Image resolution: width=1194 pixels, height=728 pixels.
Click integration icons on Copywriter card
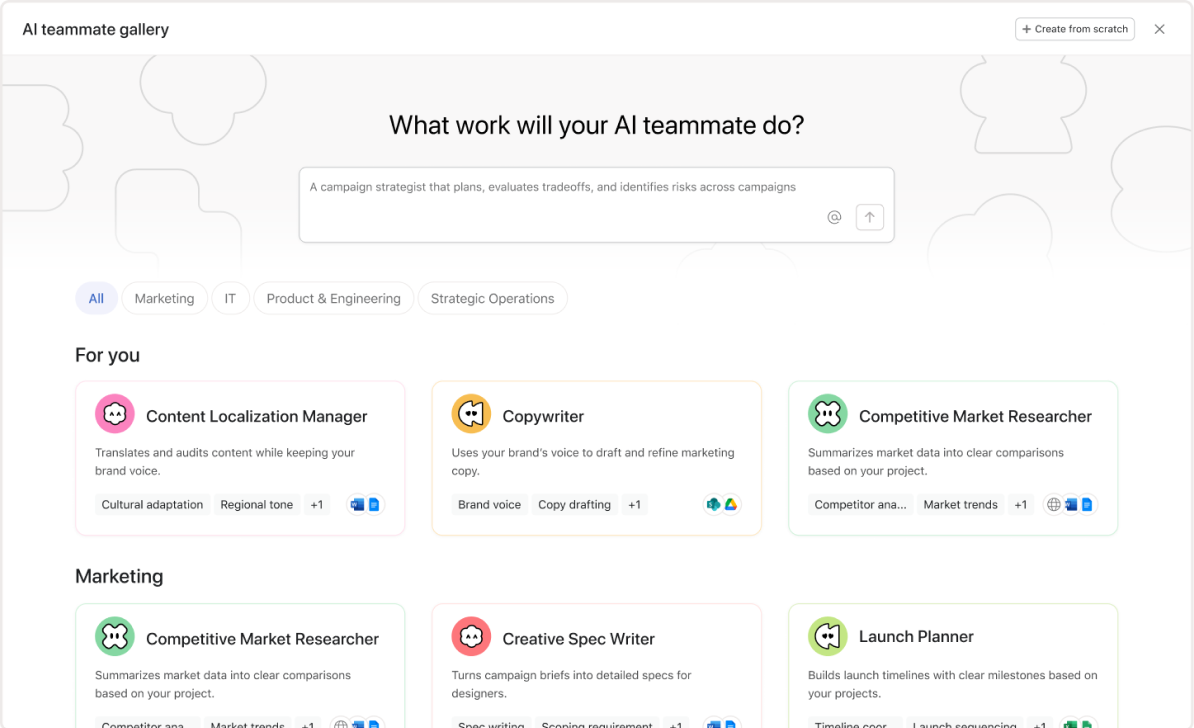722,505
